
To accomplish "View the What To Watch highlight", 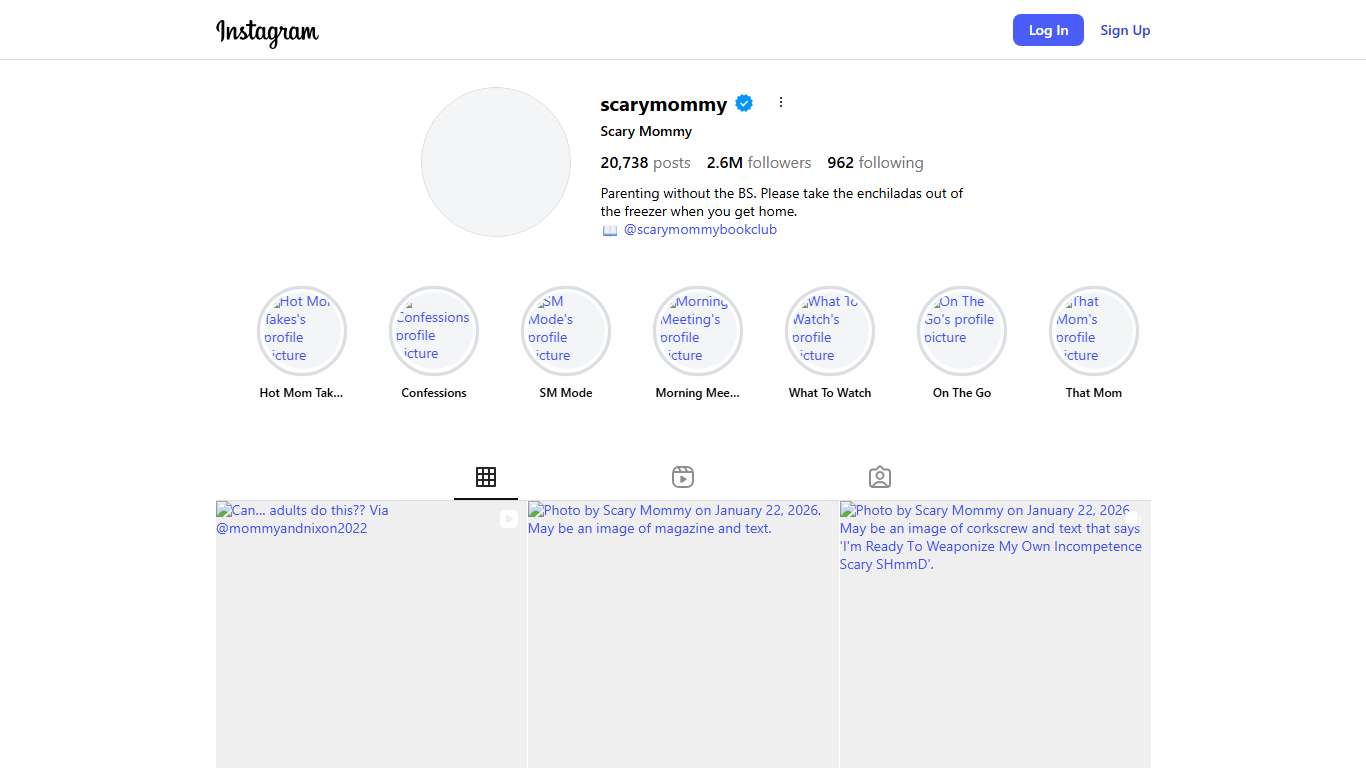I will [x=830, y=331].
